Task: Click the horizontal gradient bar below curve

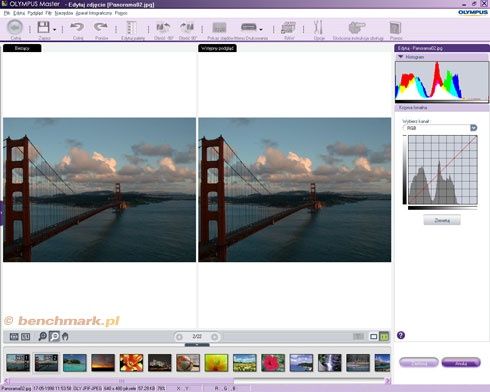Action: tap(443, 208)
